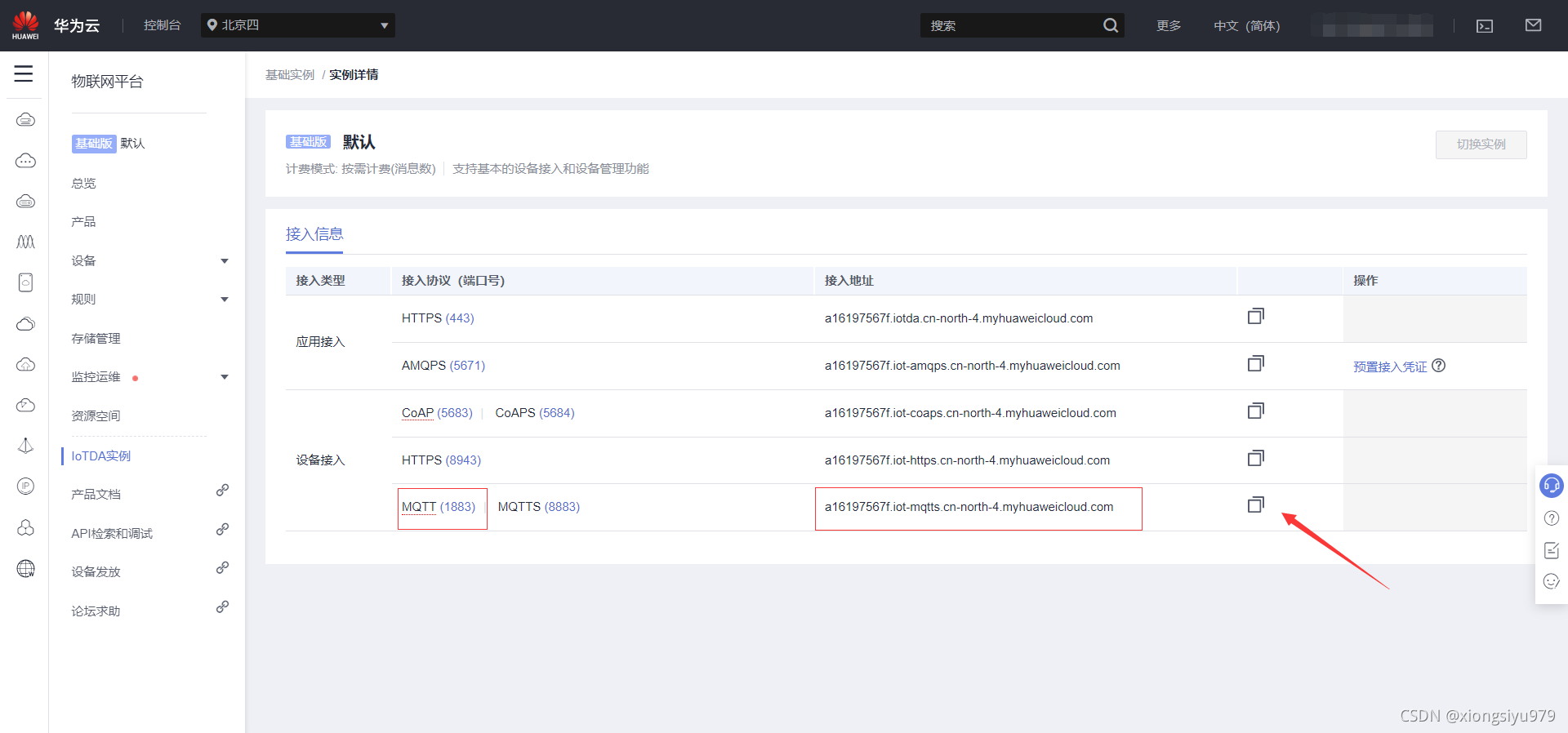Click the globe icon in left rail
This screenshot has width=1568, height=733.
[x=25, y=568]
